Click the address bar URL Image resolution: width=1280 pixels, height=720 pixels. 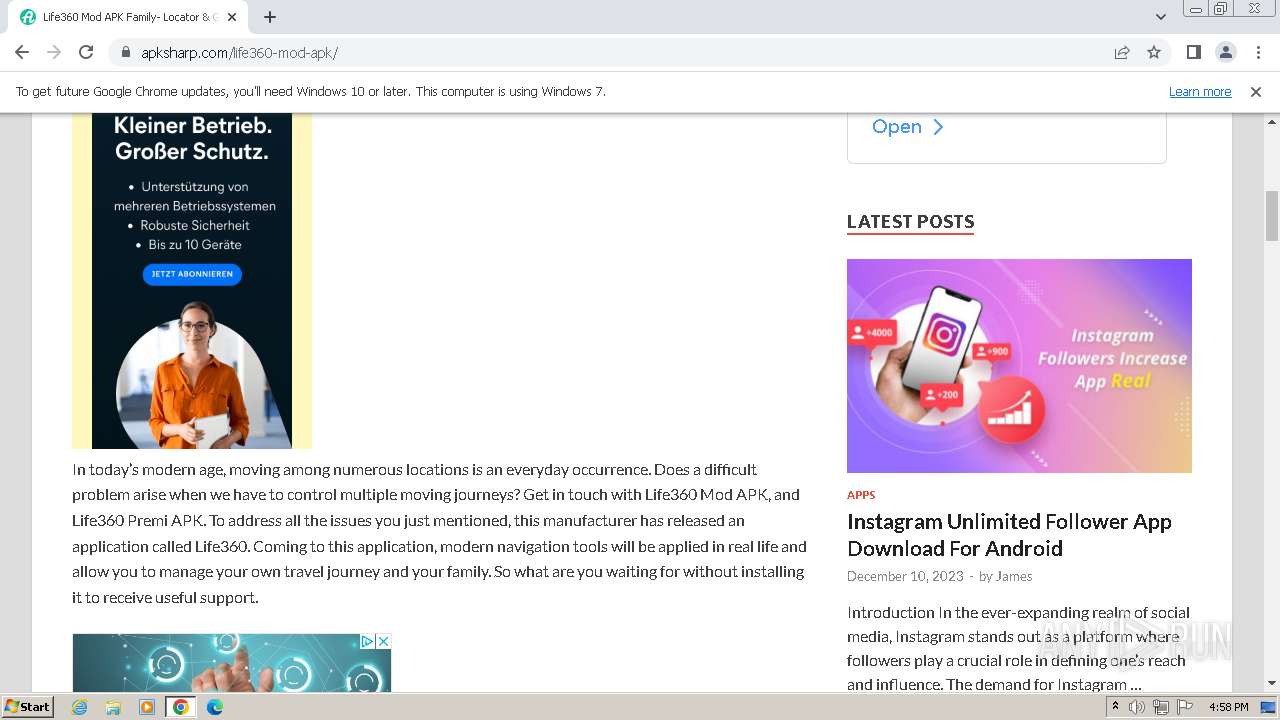pyautogui.click(x=240, y=53)
